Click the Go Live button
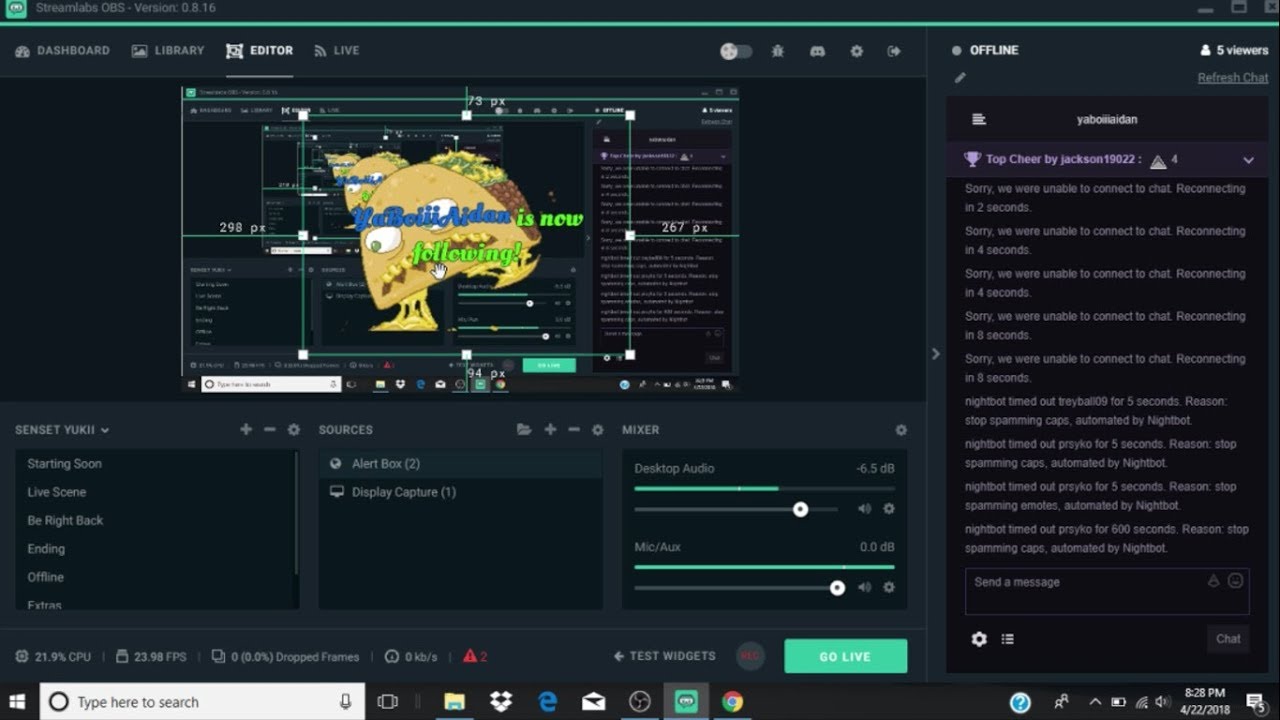 tap(846, 656)
